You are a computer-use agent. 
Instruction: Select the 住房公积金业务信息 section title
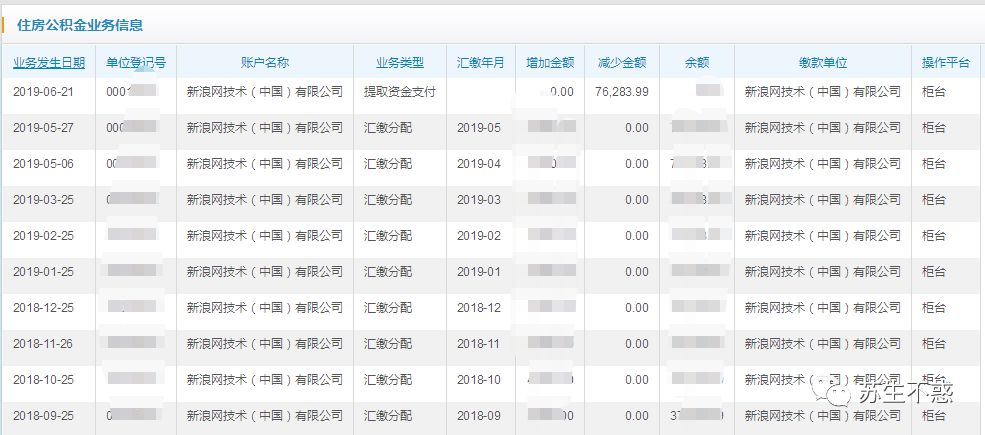click(80, 25)
